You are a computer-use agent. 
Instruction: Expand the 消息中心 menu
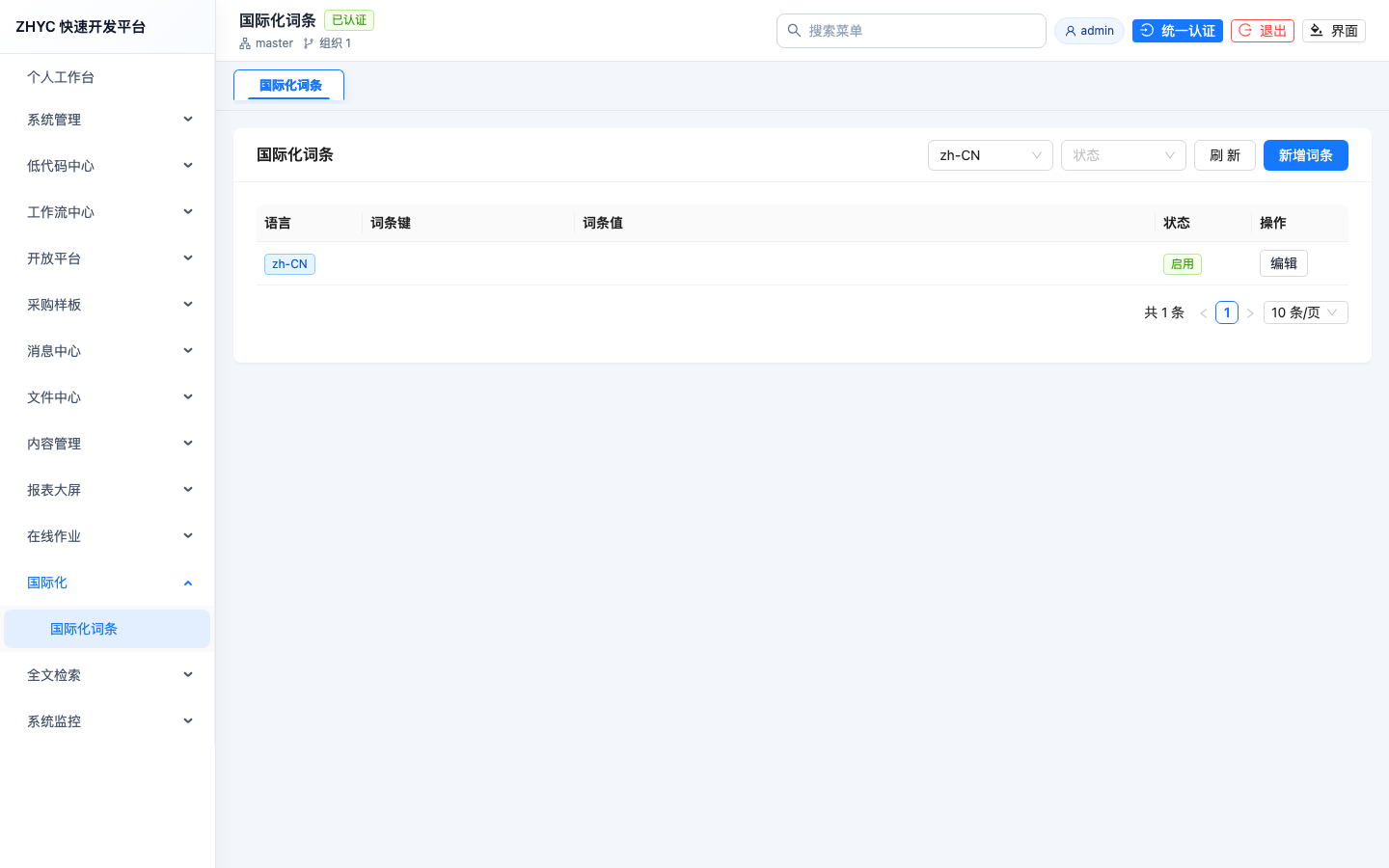click(x=107, y=351)
